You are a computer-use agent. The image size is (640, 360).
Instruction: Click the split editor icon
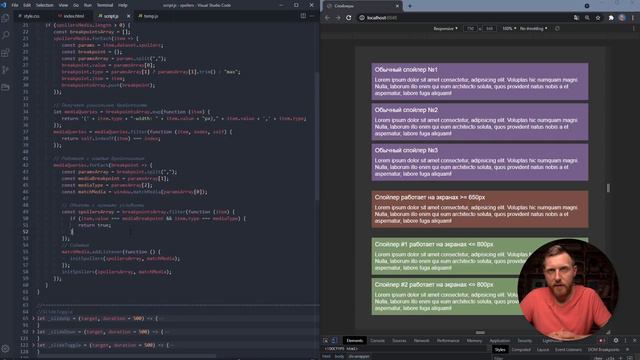(x=303, y=16)
